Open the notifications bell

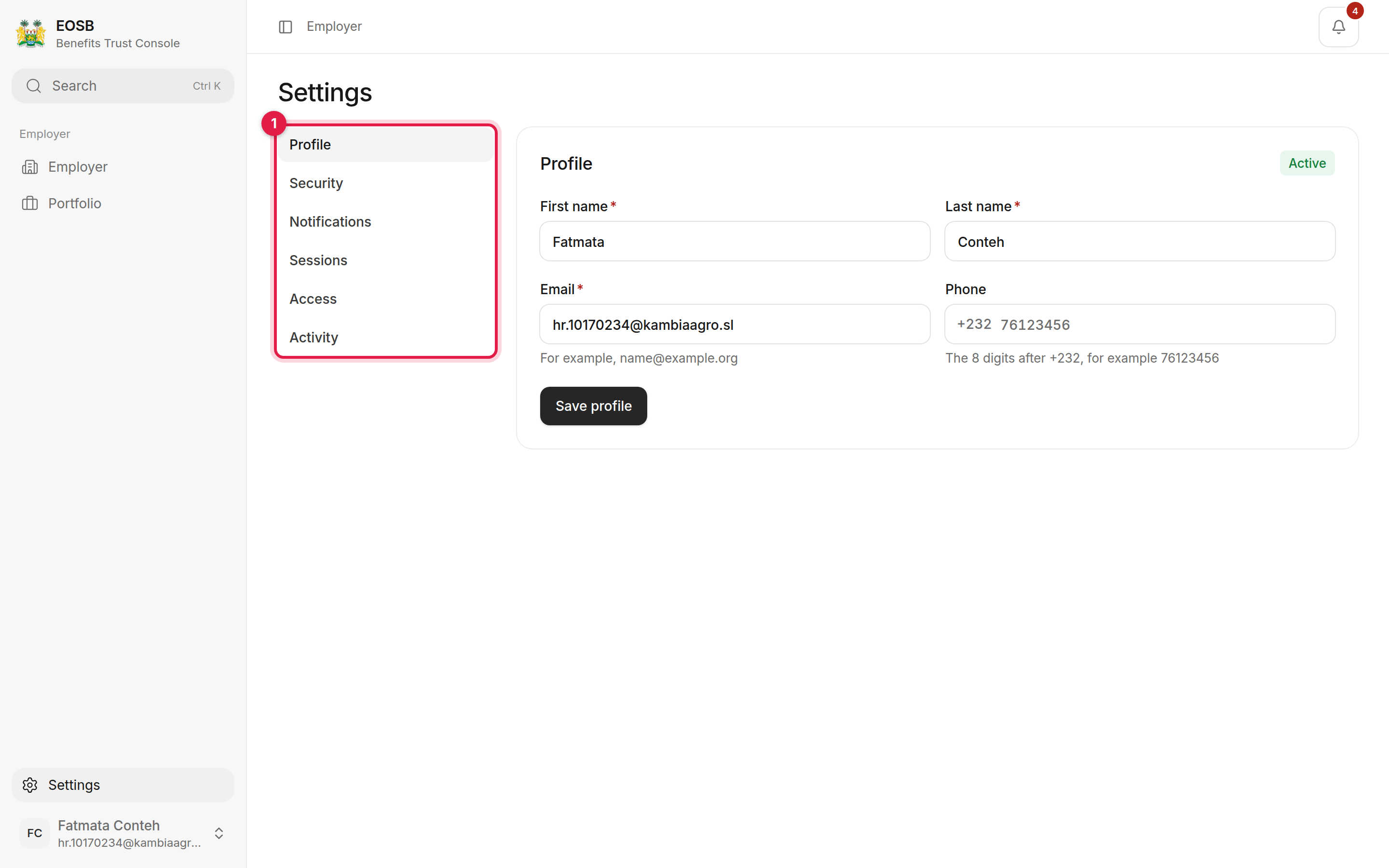coord(1338,27)
